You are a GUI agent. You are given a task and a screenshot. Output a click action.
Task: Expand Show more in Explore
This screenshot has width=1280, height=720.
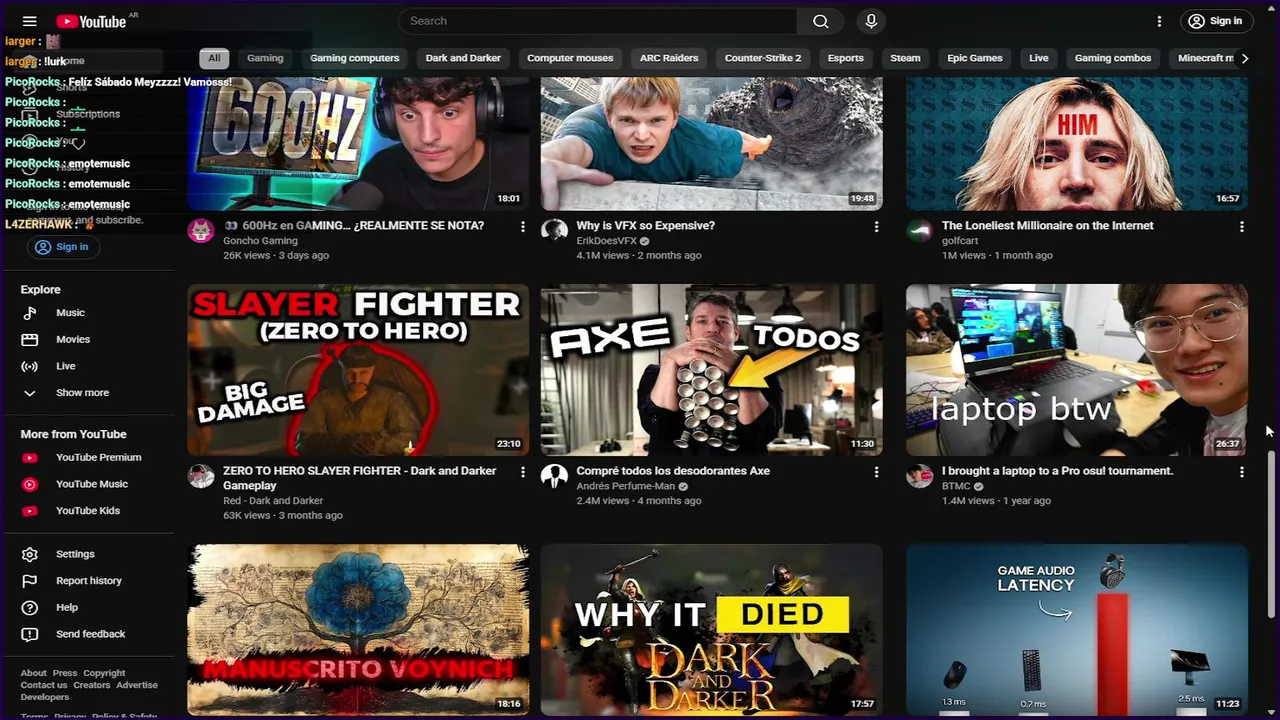pyautogui.click(x=82, y=393)
